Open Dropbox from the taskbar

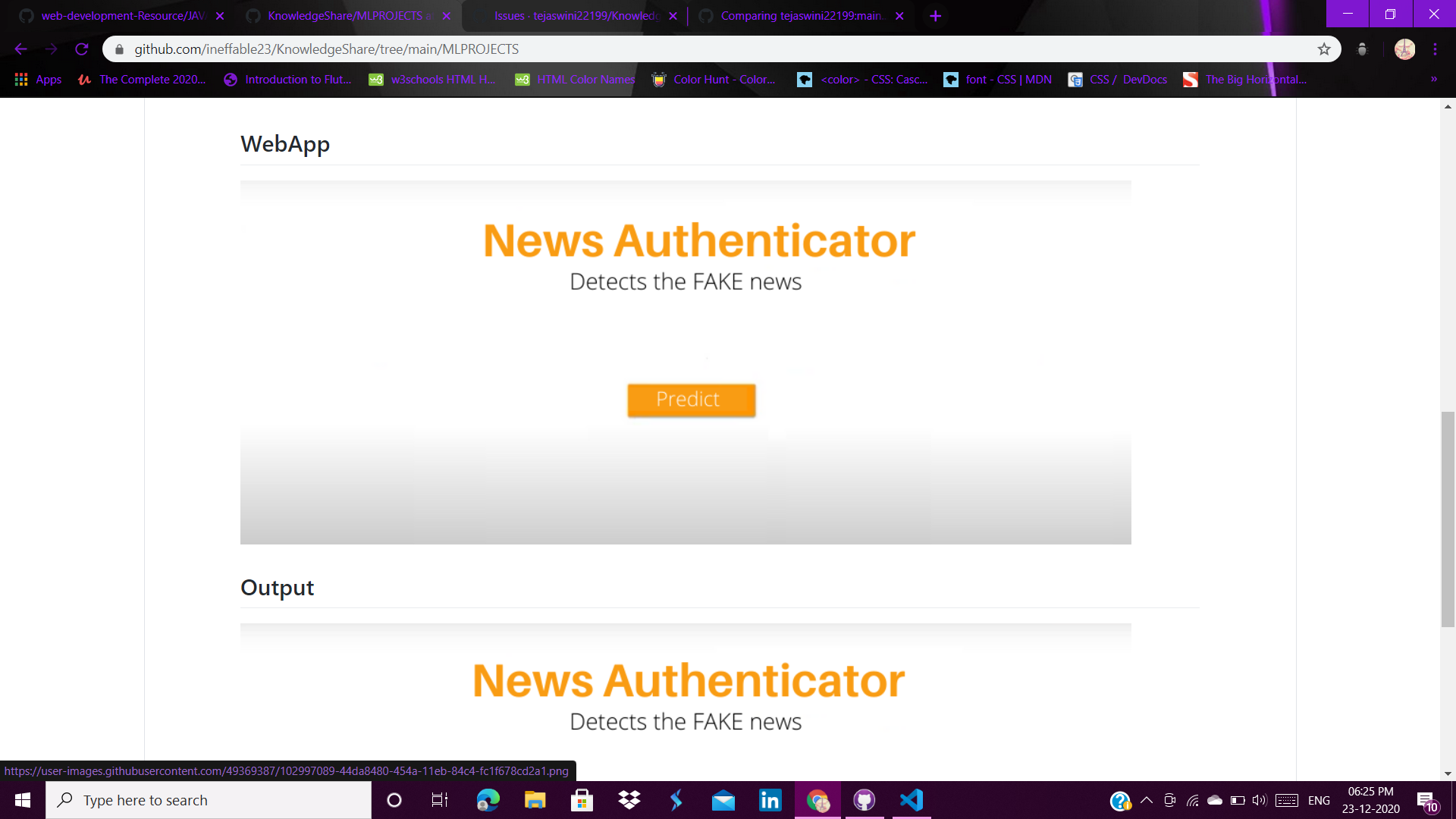point(629,799)
